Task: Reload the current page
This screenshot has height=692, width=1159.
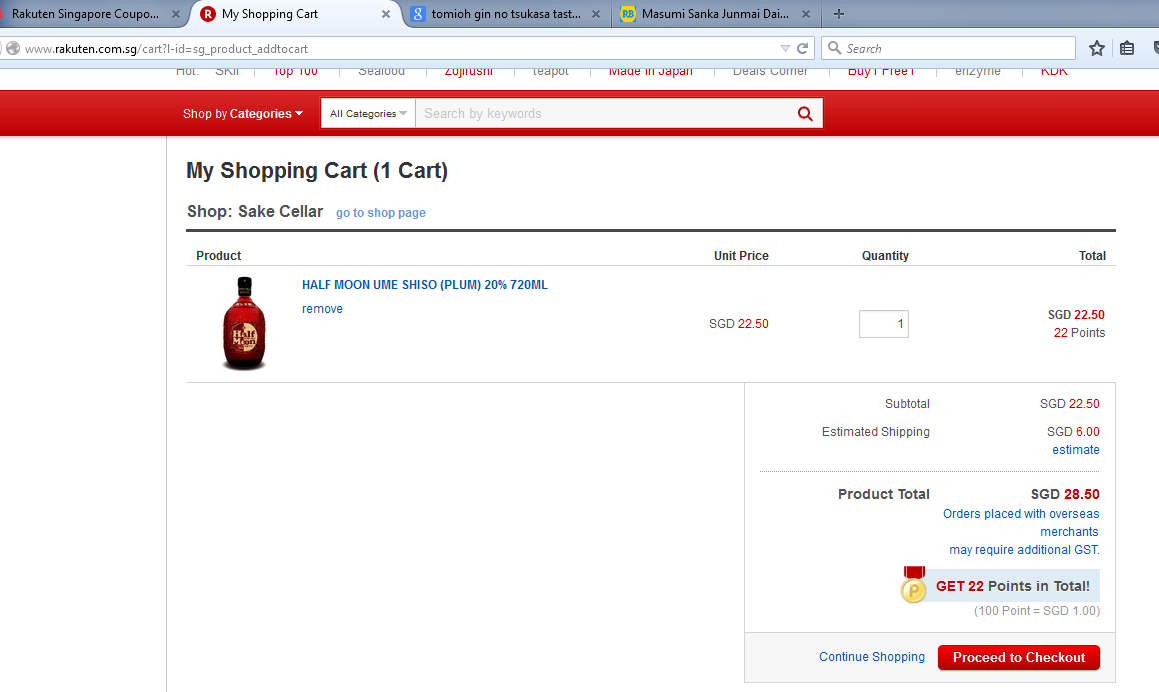Action: 803,49
